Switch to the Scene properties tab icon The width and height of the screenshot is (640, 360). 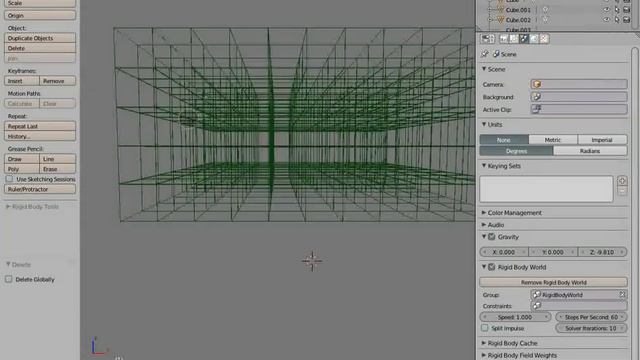[x=524, y=39]
